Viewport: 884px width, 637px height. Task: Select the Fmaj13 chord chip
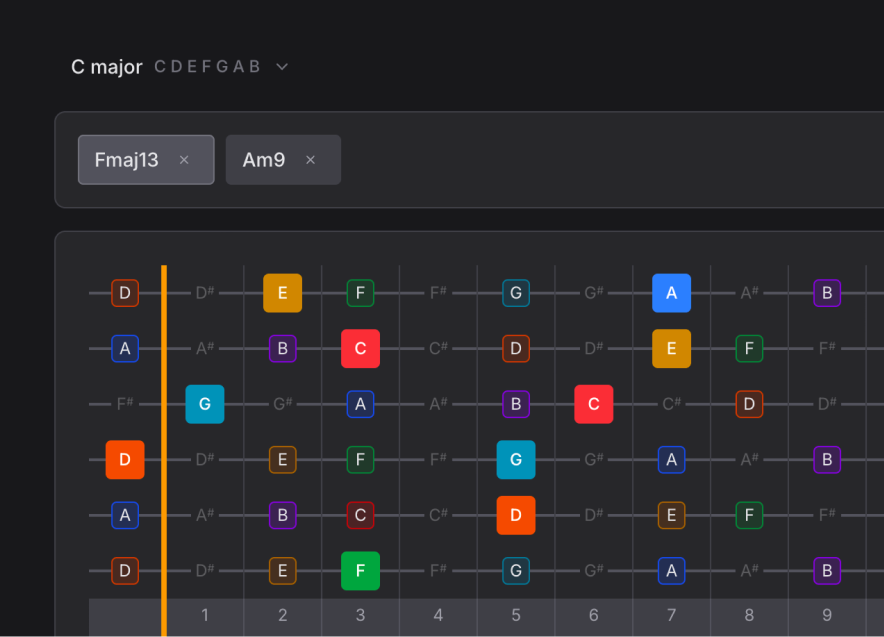(x=127, y=160)
